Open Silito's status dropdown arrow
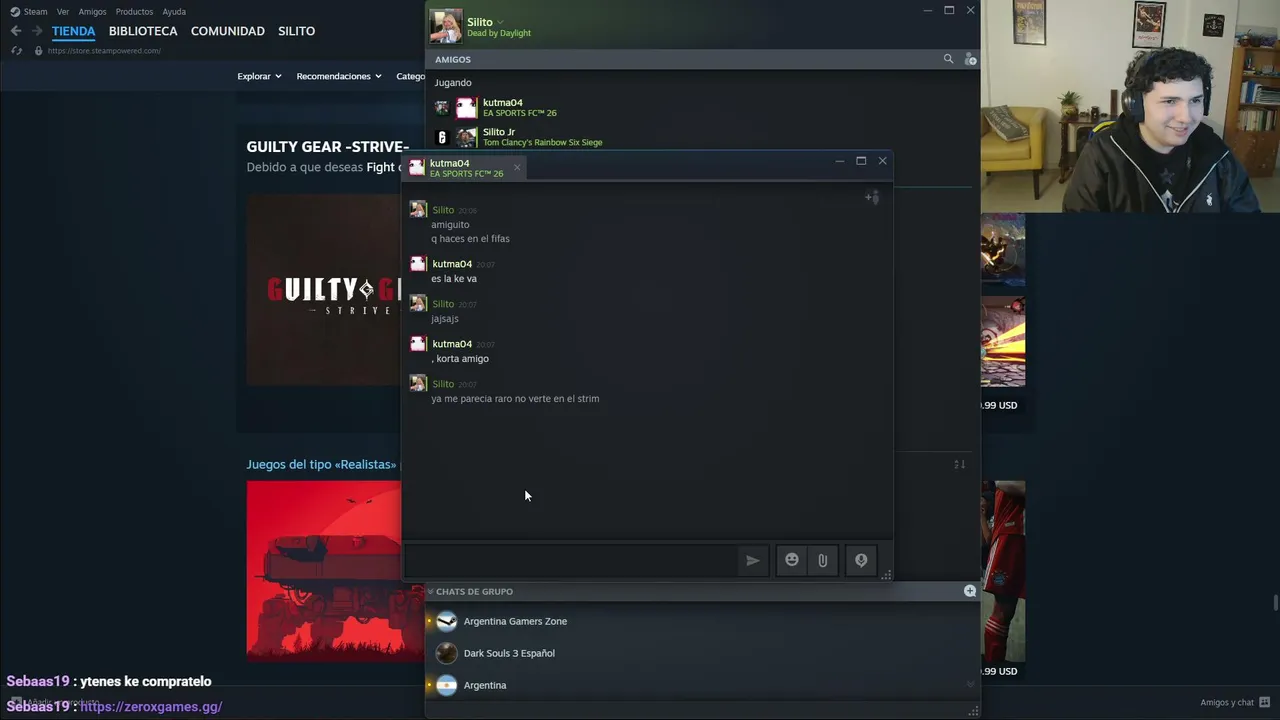 [x=501, y=22]
